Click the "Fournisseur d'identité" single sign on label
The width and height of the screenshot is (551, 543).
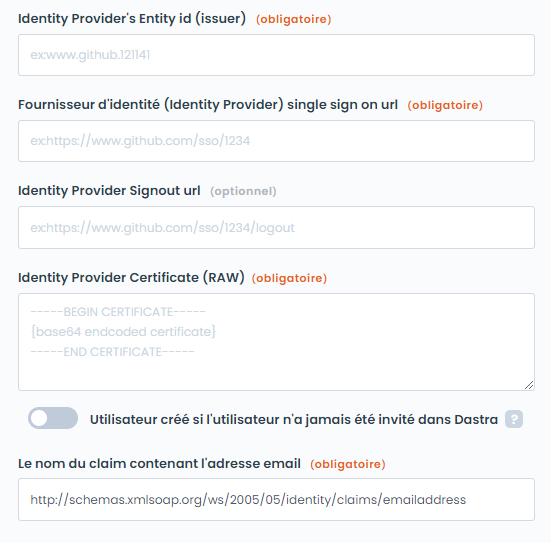208,105
